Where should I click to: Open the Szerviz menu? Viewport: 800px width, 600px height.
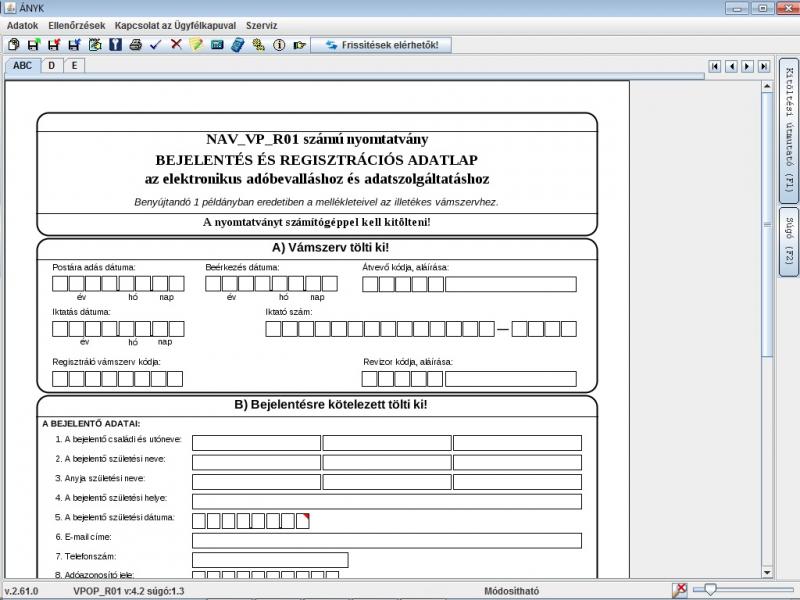pos(261,26)
